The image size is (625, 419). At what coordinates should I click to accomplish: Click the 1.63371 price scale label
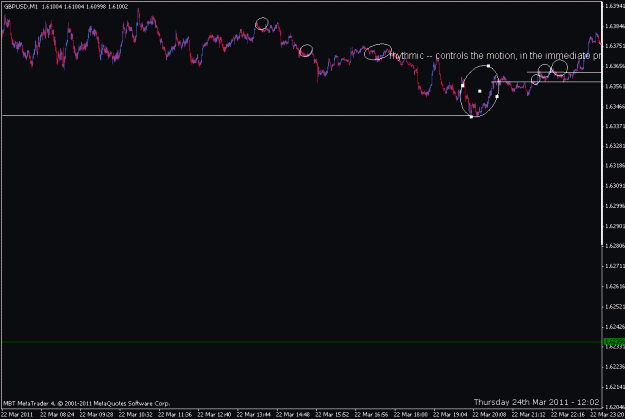[615, 126]
